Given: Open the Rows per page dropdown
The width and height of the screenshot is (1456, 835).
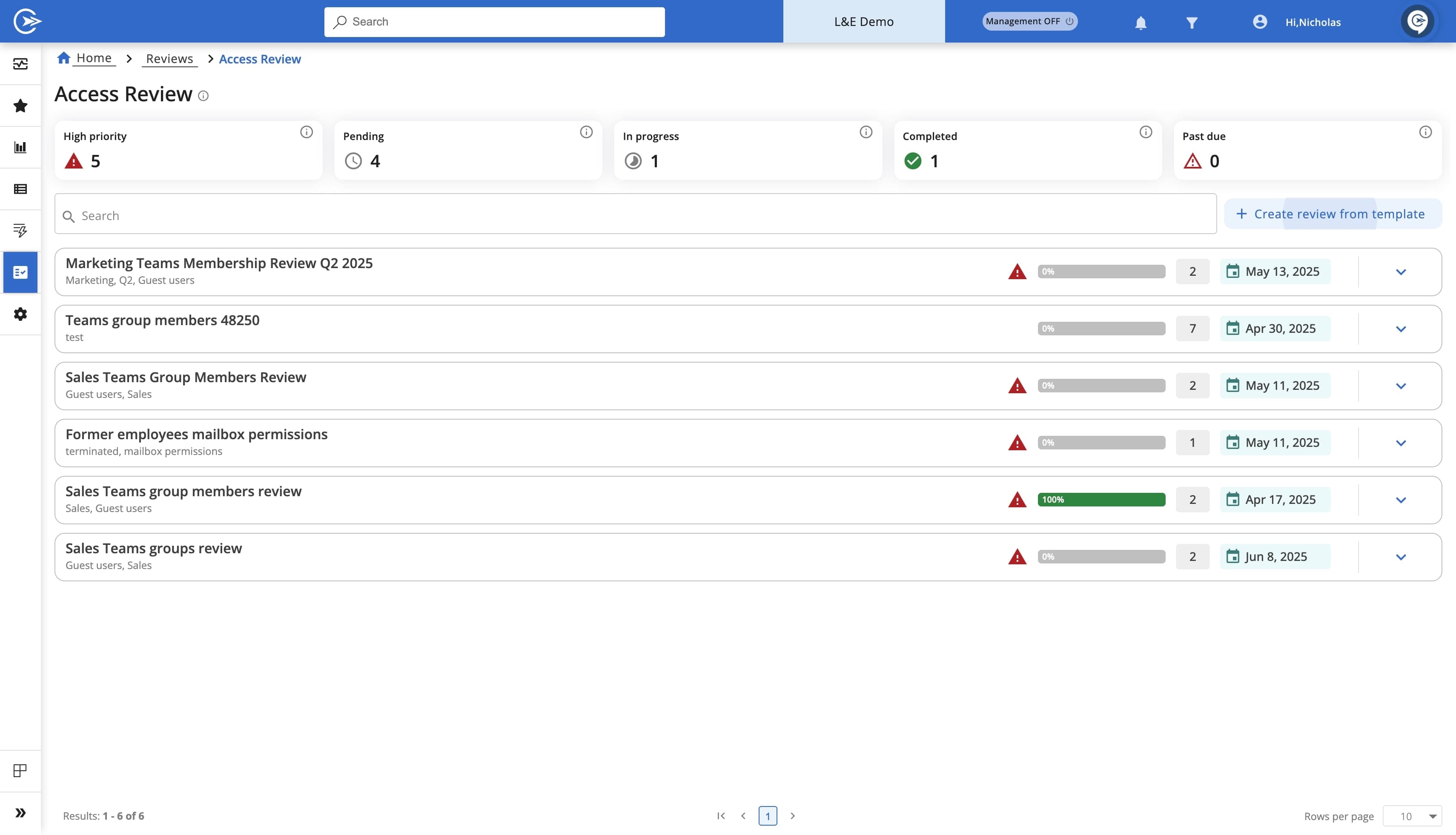Looking at the screenshot, I should [1412, 816].
